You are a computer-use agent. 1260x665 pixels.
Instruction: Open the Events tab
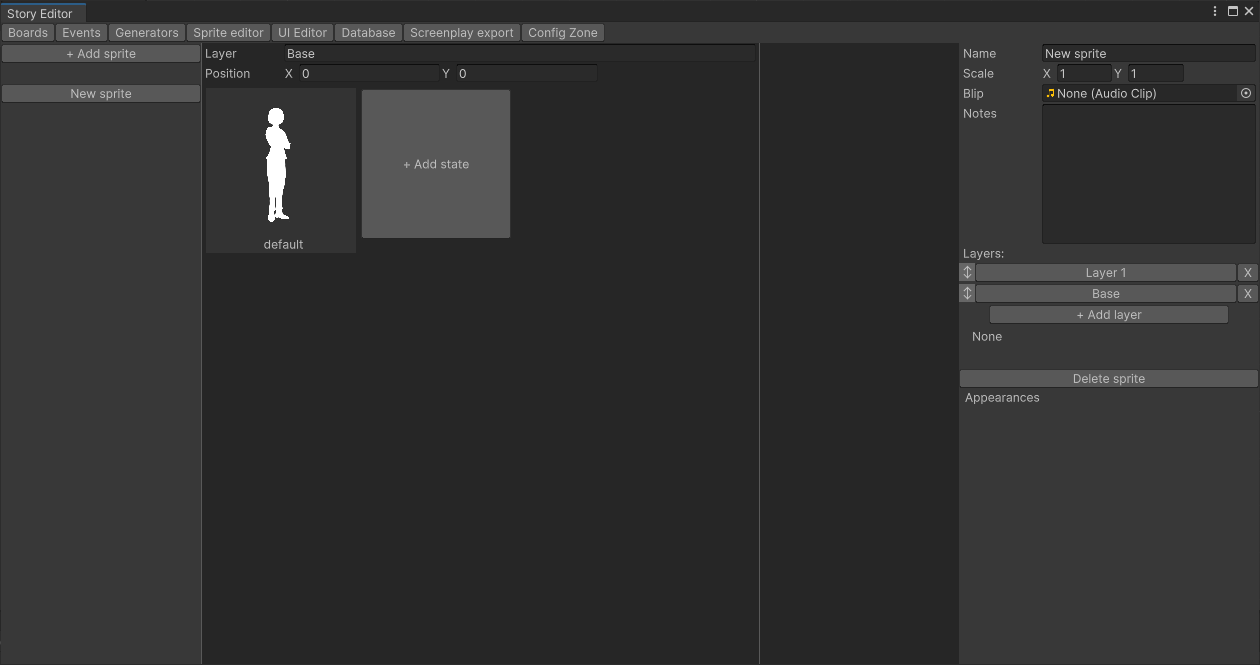[81, 33]
